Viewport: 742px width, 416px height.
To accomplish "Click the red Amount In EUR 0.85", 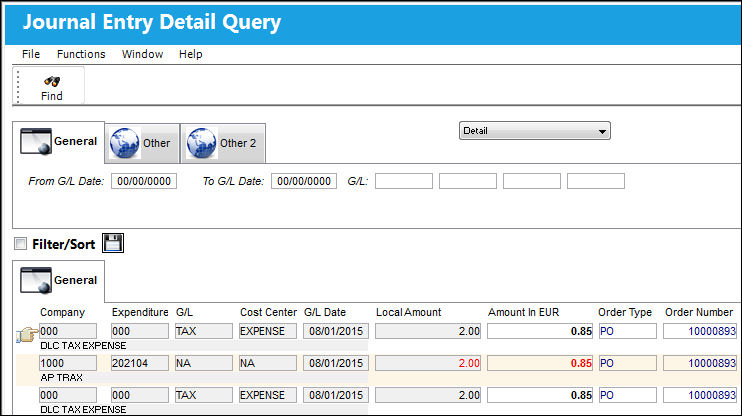I will point(540,363).
